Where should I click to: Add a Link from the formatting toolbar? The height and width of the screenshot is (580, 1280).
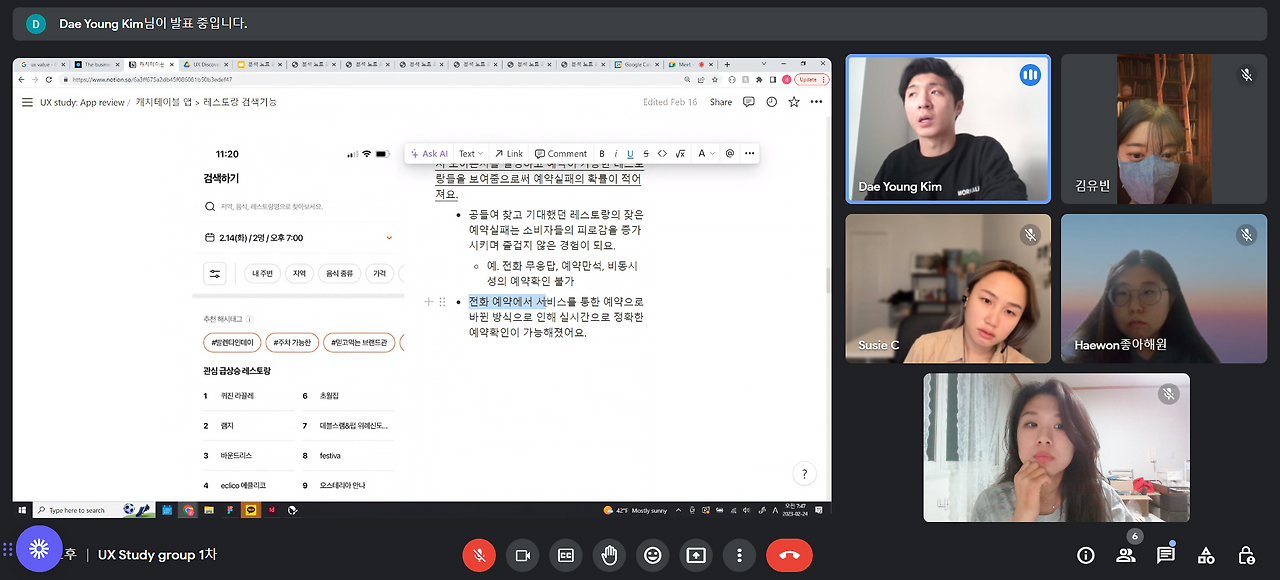[x=509, y=154]
